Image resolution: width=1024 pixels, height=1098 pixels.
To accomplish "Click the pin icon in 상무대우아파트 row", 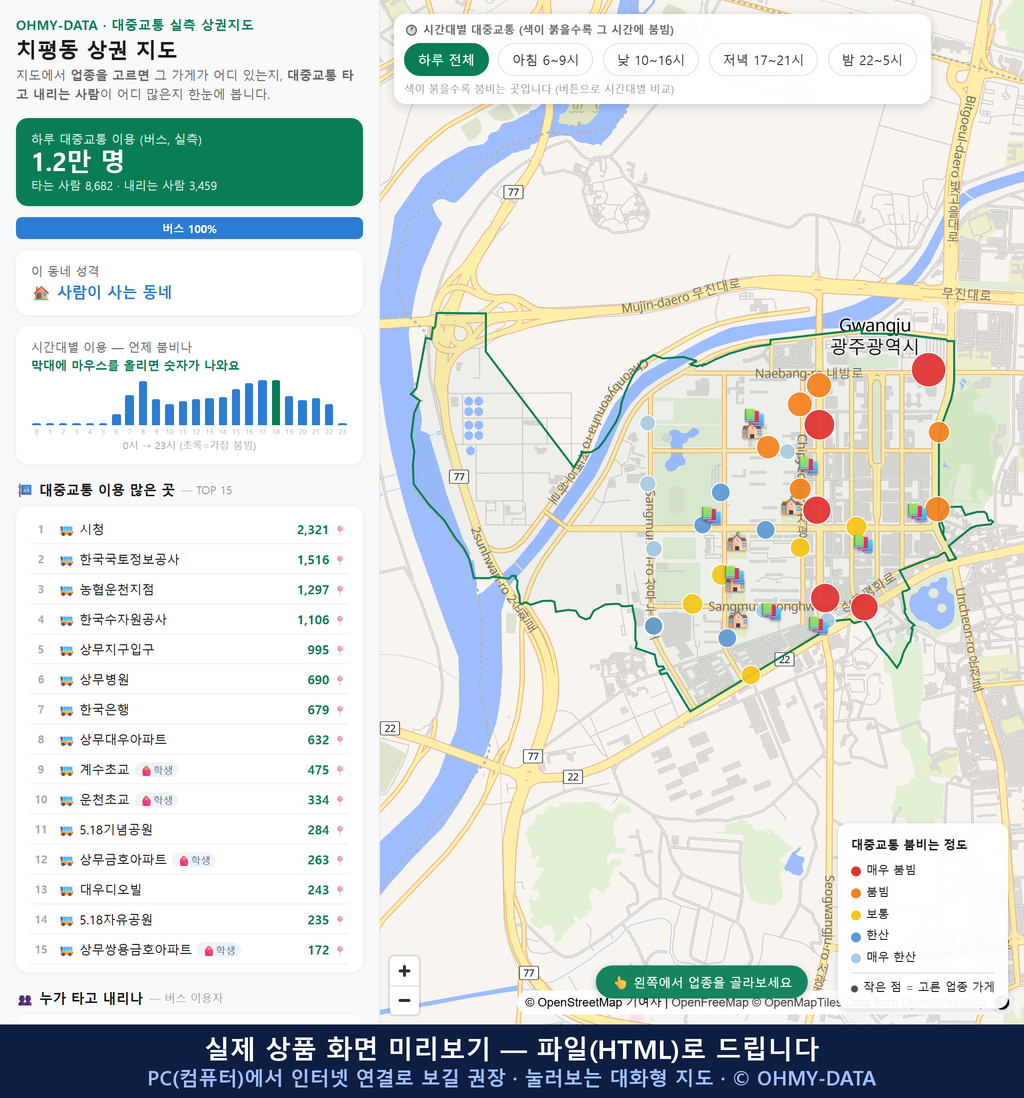I will [340, 740].
